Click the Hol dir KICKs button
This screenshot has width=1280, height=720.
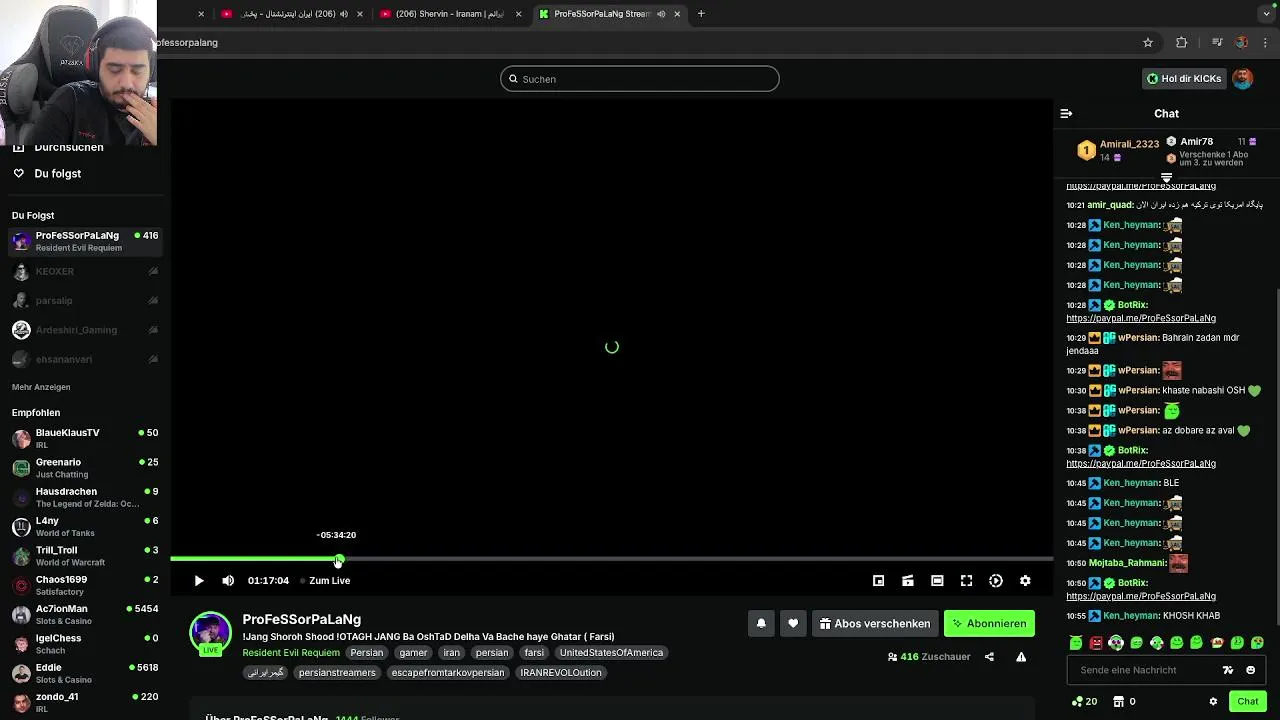point(1184,79)
